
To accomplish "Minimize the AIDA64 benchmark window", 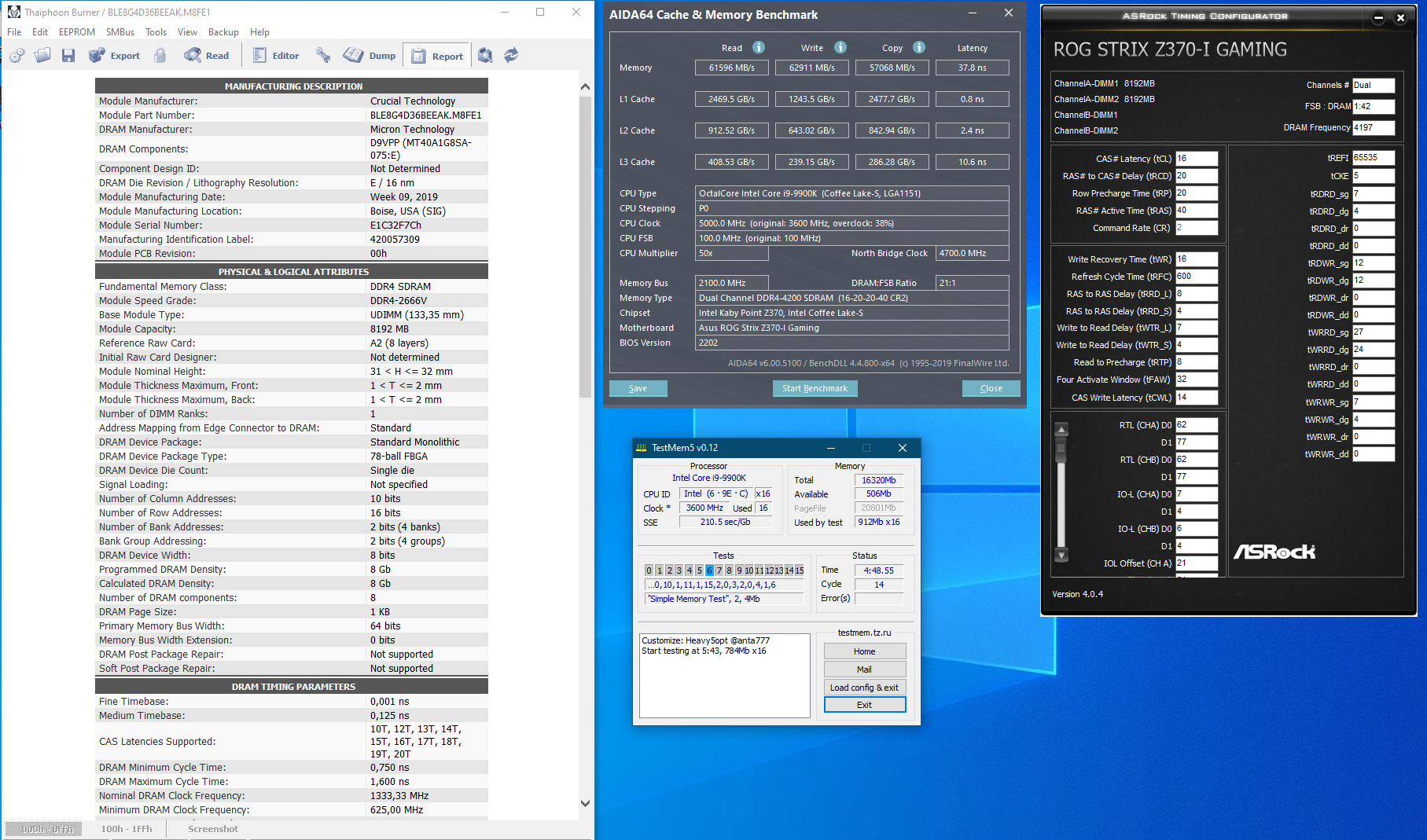I will 973,13.
